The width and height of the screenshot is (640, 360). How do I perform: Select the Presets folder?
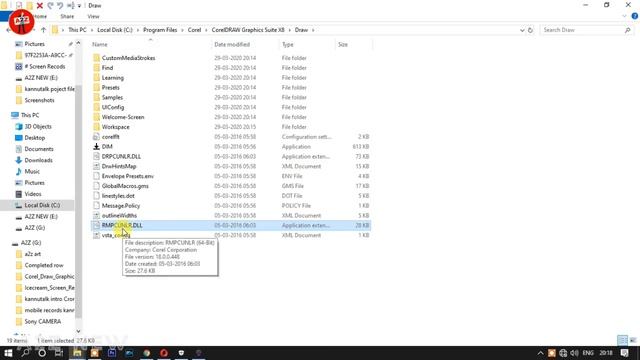111,87
